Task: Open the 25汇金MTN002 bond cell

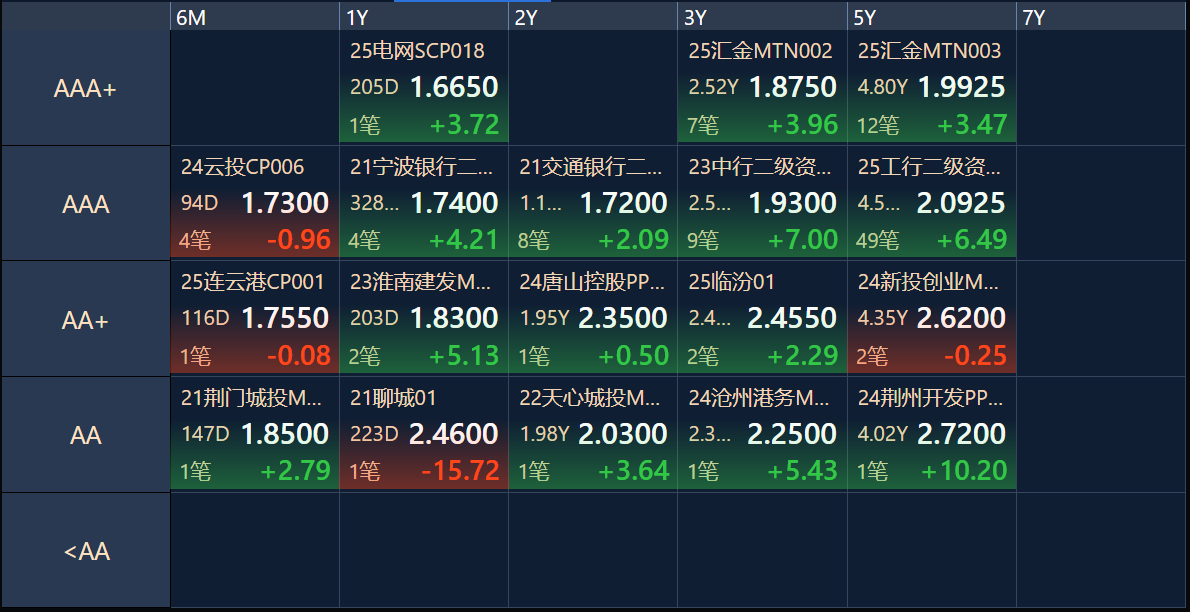Action: [762, 88]
